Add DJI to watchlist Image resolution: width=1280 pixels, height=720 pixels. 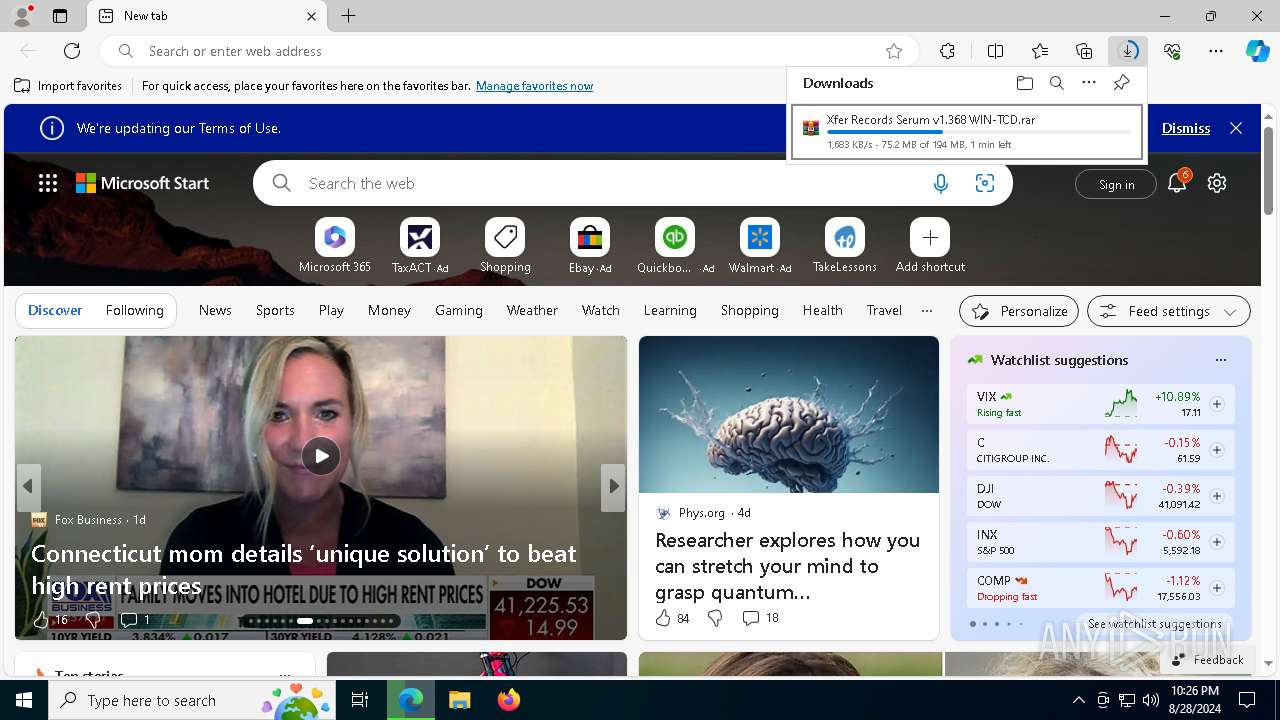pos(1217,496)
